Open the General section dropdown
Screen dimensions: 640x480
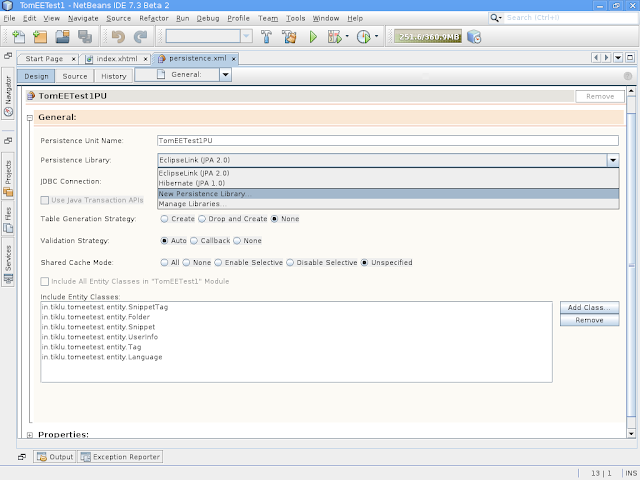[x=225, y=75]
